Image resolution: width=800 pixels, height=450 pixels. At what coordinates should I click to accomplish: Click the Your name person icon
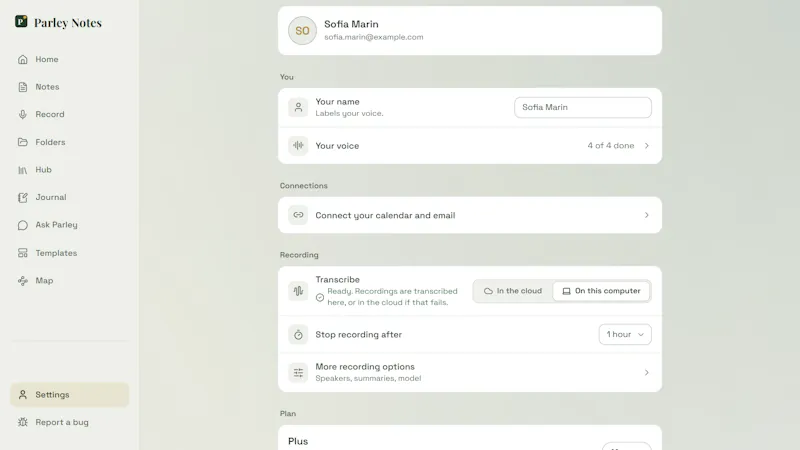pyautogui.click(x=298, y=107)
